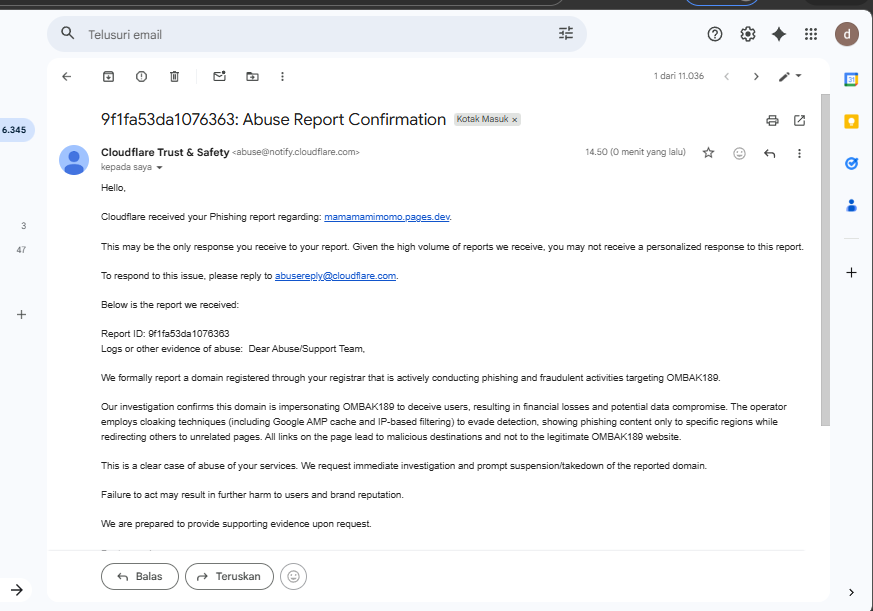Image resolution: width=873 pixels, height=611 pixels.
Task: Open the Help question mark icon
Action: click(715, 35)
